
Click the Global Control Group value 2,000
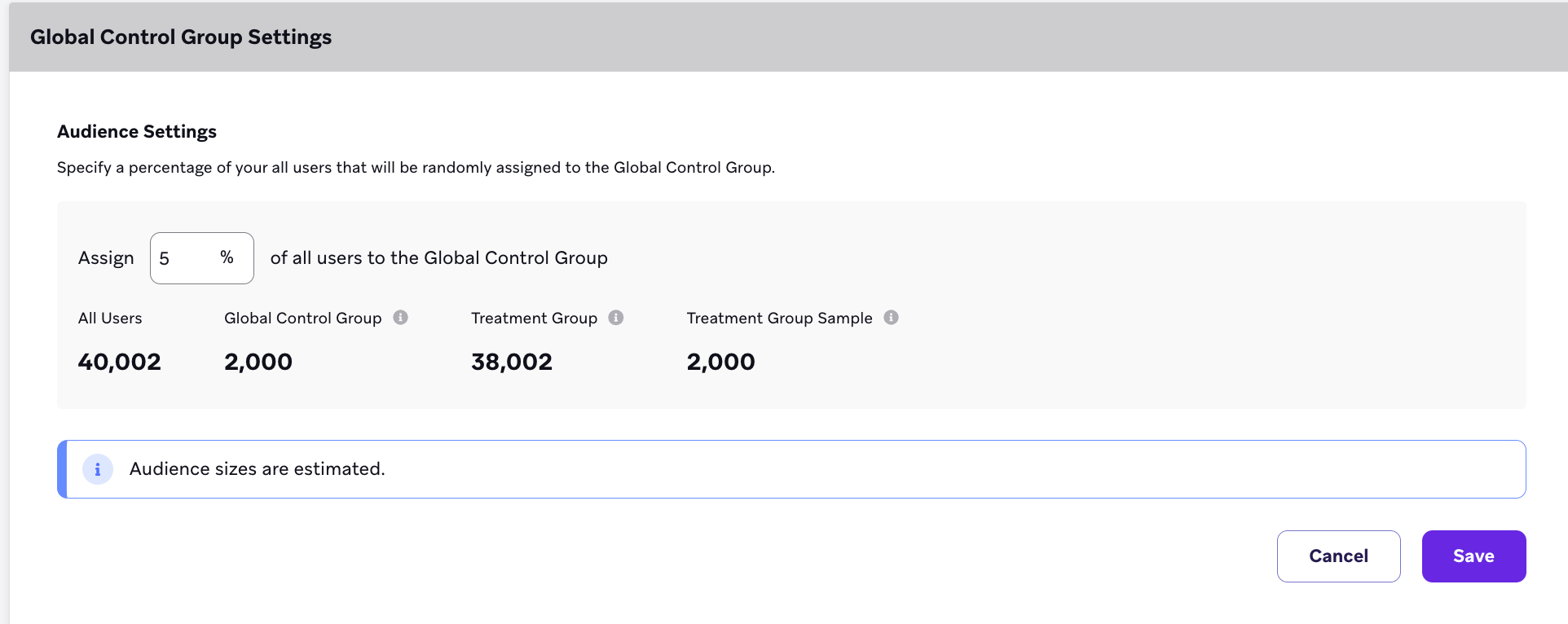point(258,362)
